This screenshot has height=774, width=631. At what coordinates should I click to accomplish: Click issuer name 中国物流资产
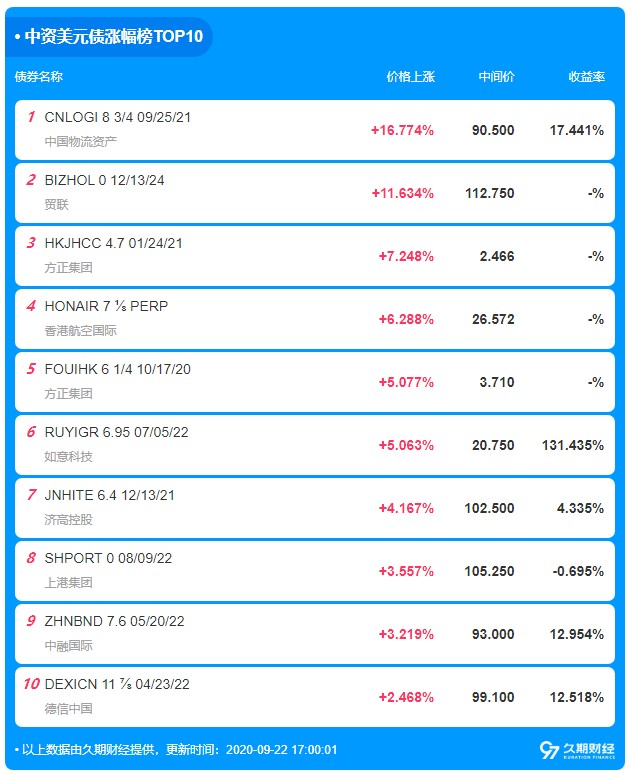(x=81, y=142)
